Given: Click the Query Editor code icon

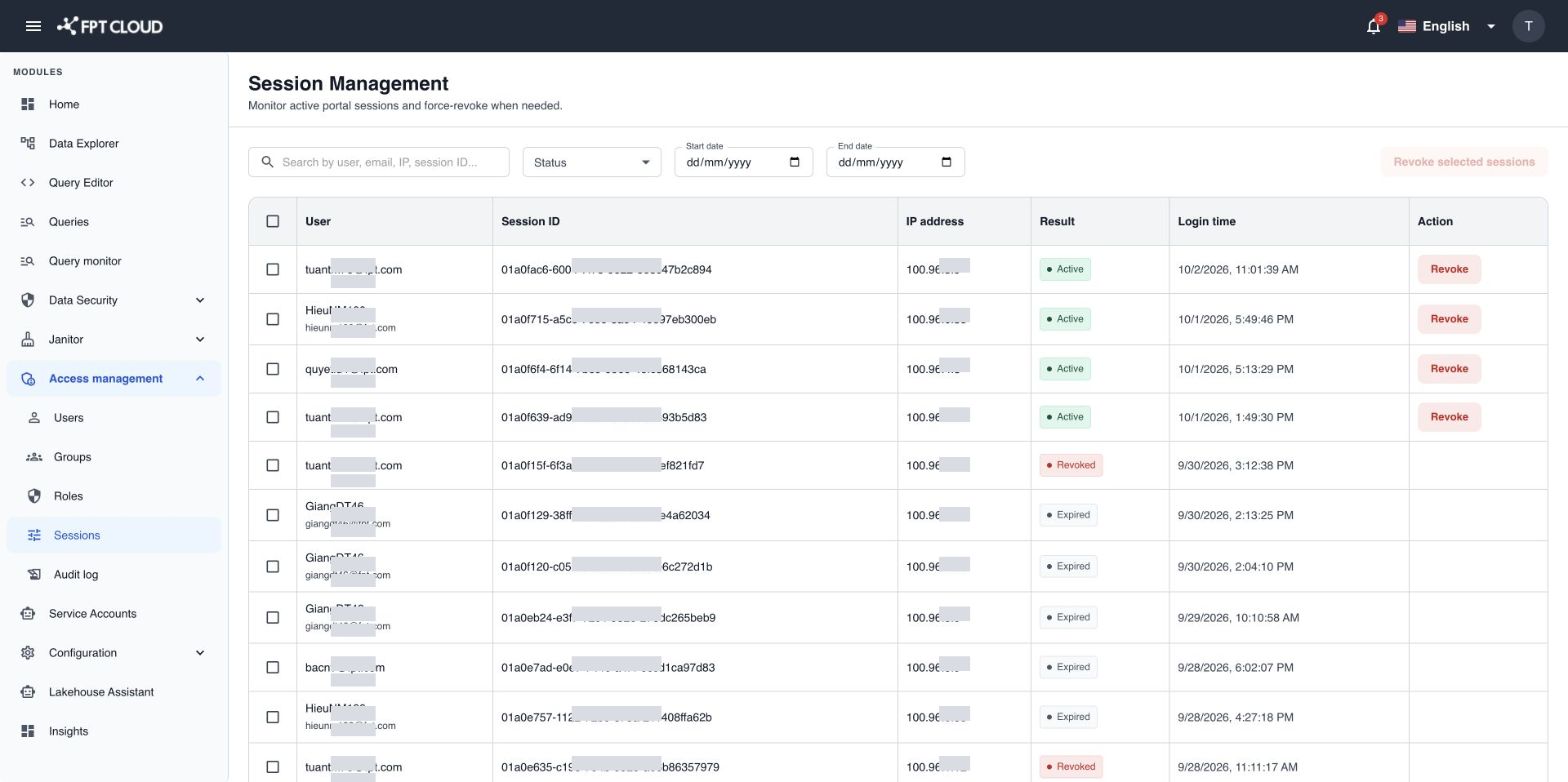Looking at the screenshot, I should pos(28,183).
